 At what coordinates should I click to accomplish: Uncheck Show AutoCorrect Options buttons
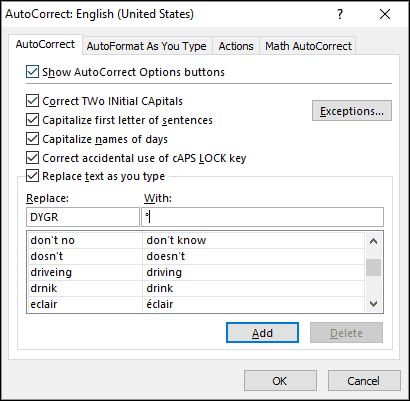(x=32, y=72)
